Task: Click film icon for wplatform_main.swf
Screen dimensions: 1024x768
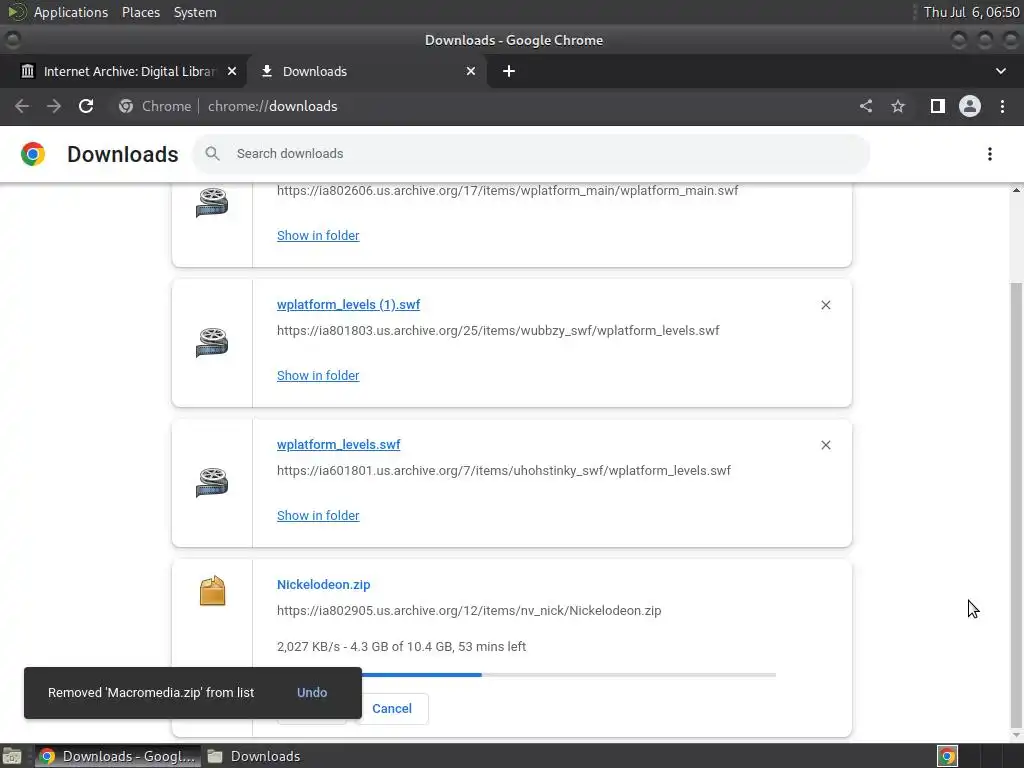Action: tap(212, 202)
